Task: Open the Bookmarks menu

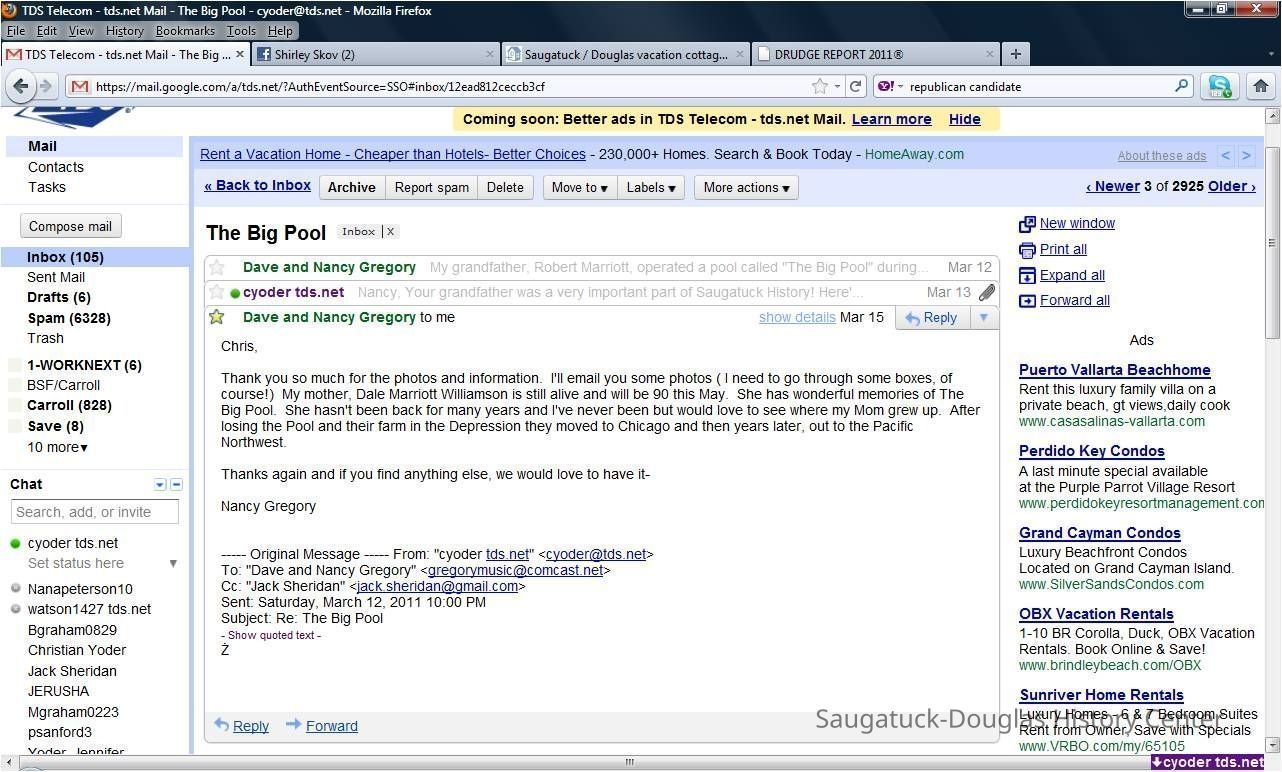Action: [x=185, y=31]
